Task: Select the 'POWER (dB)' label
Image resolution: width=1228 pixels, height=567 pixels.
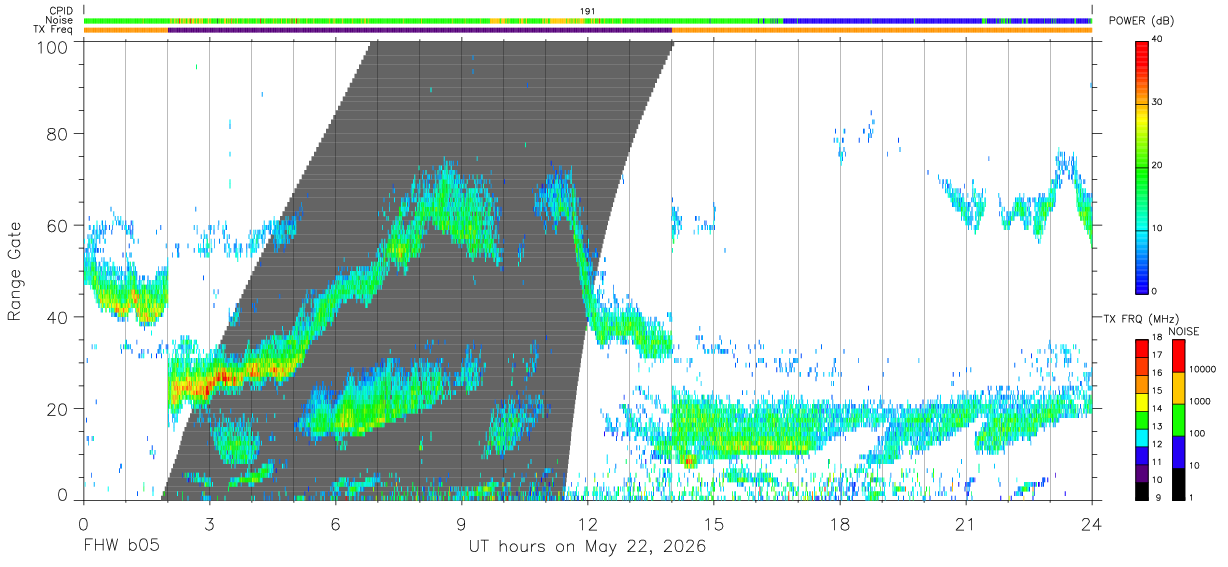Action: click(x=1144, y=22)
